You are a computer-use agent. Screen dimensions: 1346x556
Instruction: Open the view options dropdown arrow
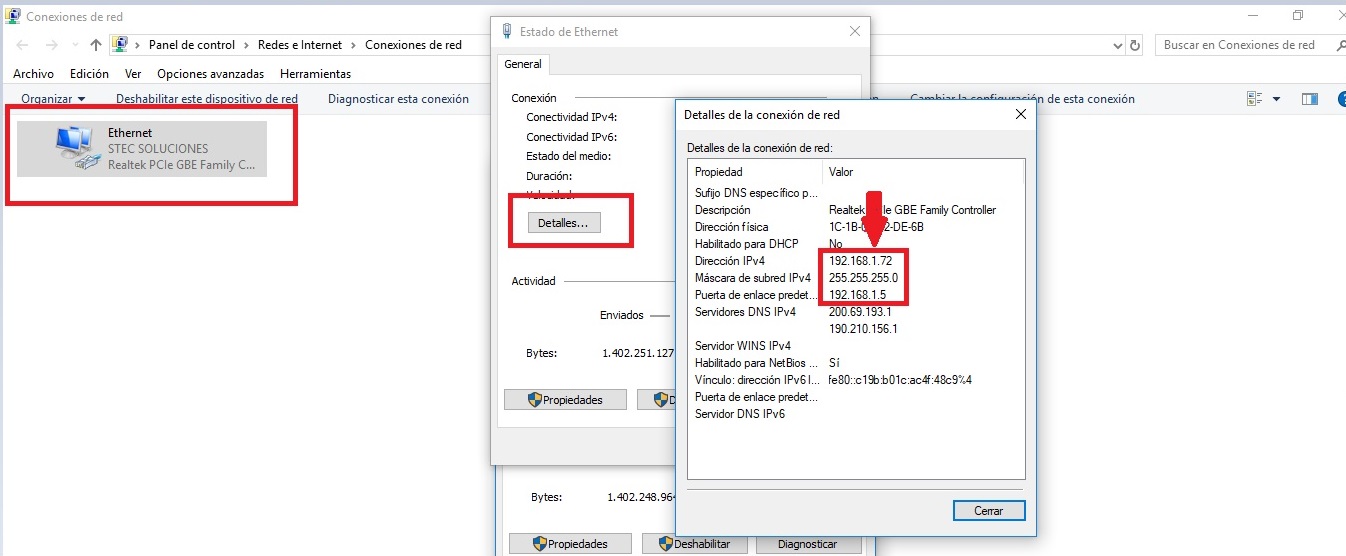pyautogui.click(x=1276, y=99)
